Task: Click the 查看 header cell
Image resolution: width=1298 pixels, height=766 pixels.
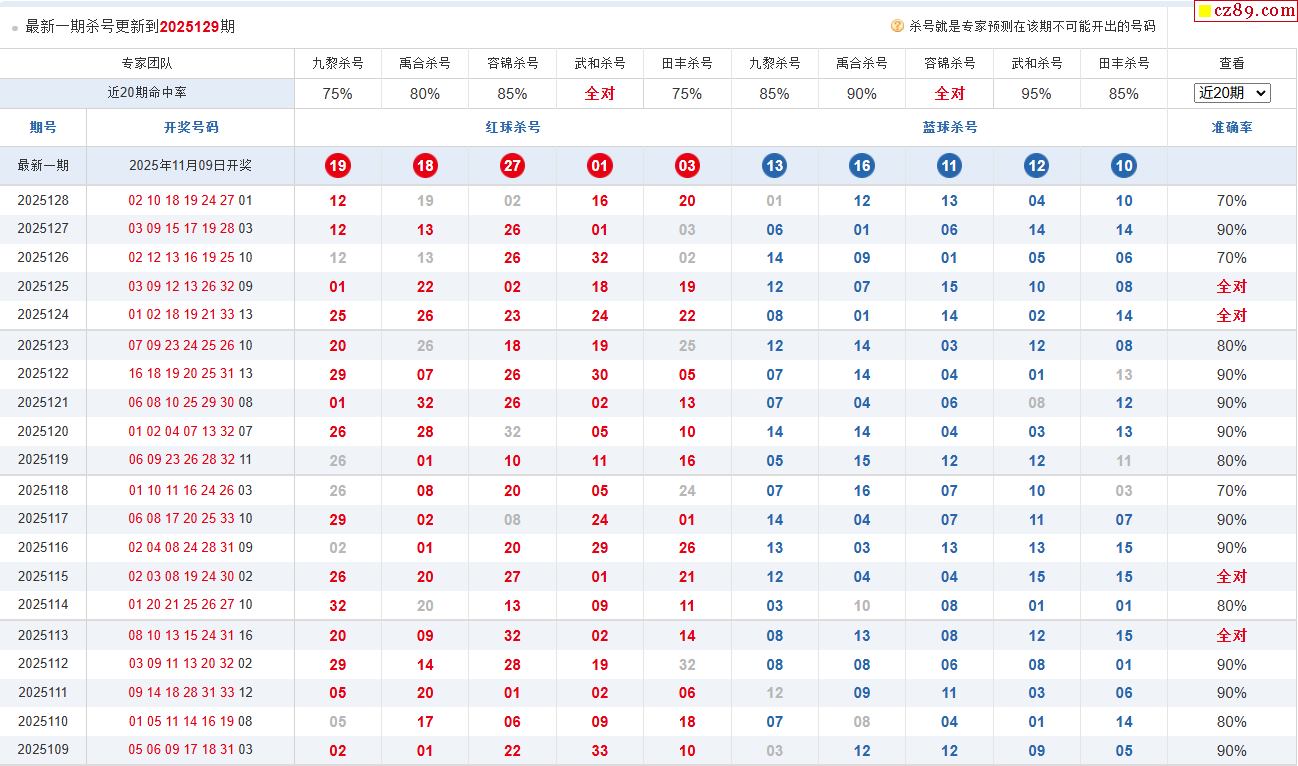Action: coord(1232,63)
